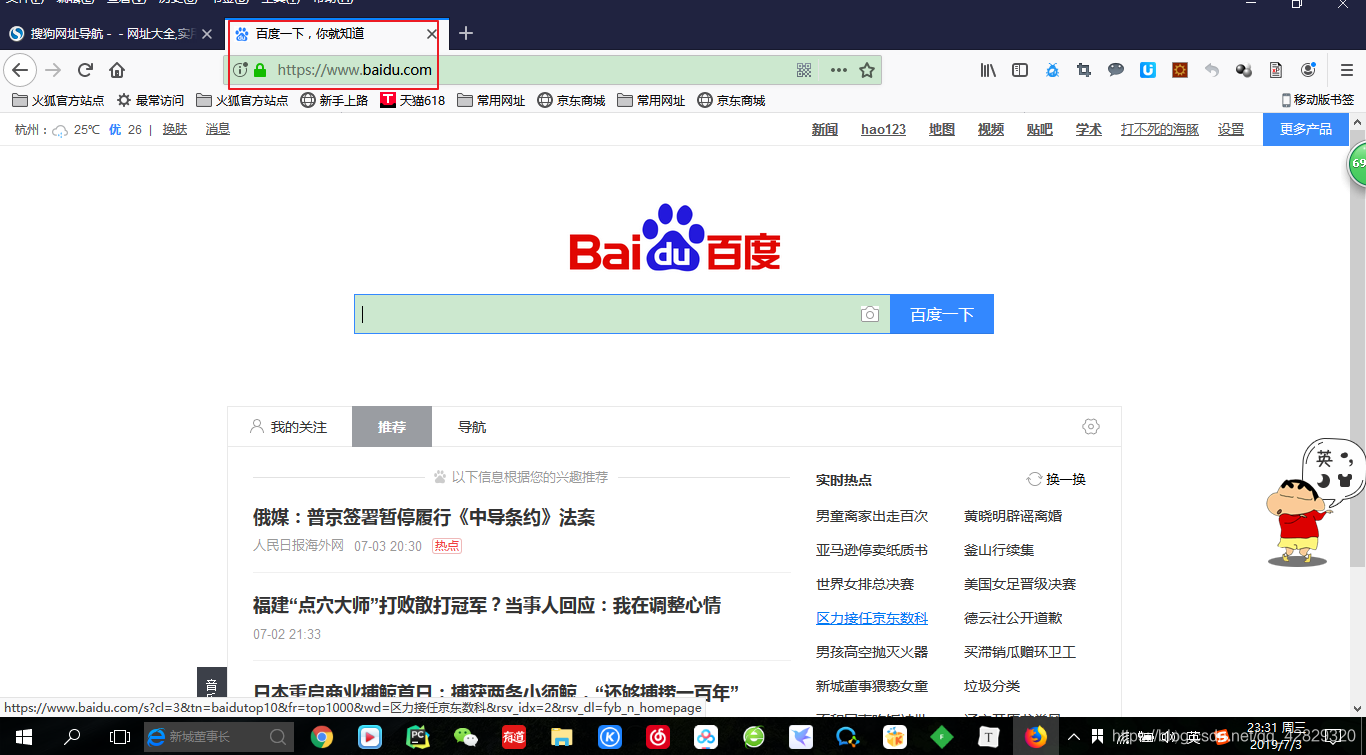Open the feed settings gear icon
This screenshot has height=755, width=1366.
click(1091, 426)
